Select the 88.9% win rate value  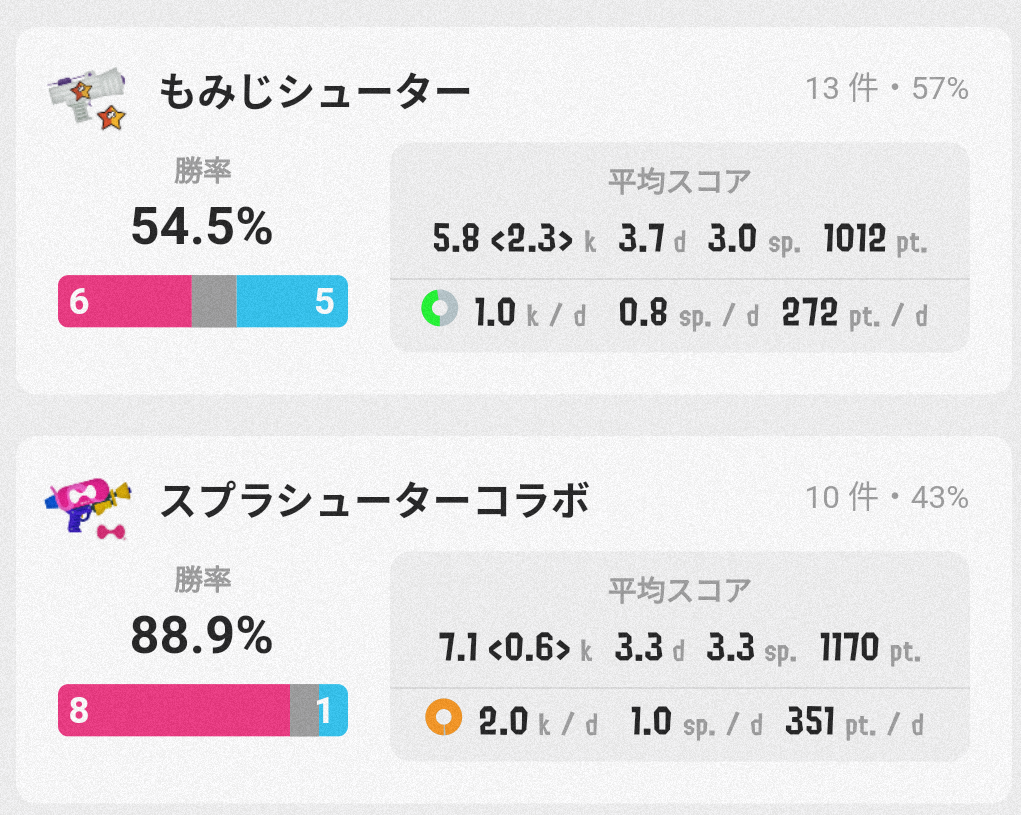pyautogui.click(x=202, y=636)
